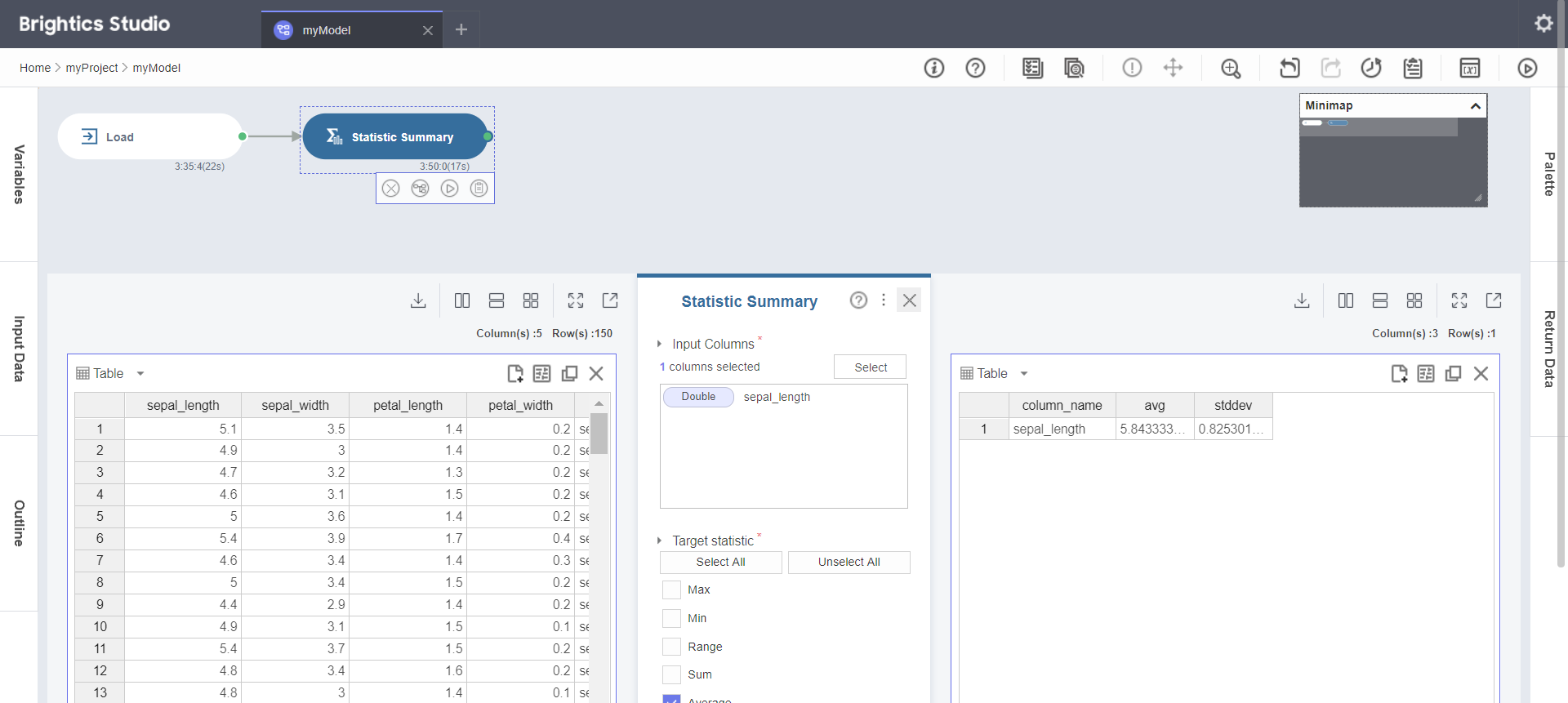
Task: Run the model with the top toolbar play button
Action: pyautogui.click(x=1527, y=68)
